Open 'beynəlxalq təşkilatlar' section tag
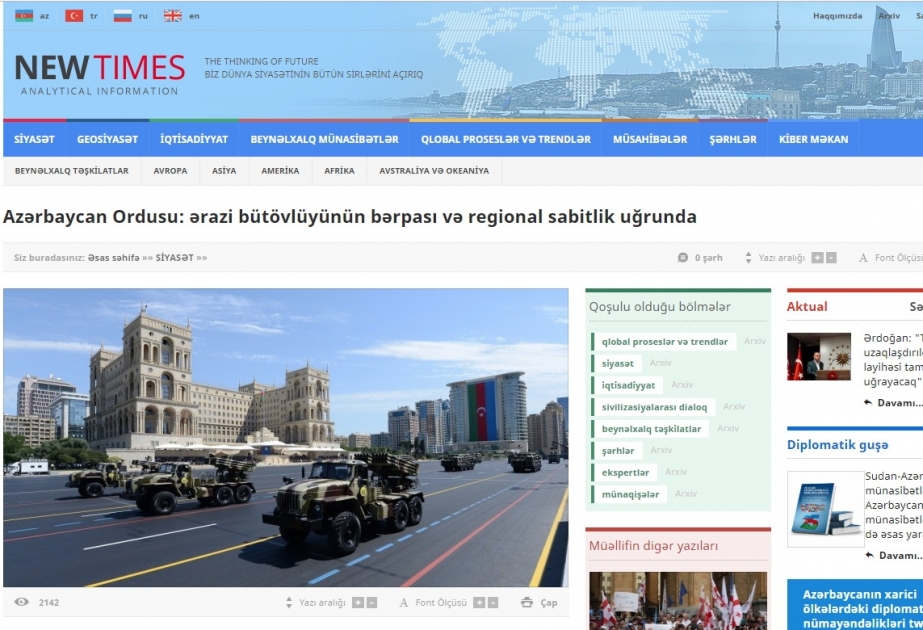Viewport: 923px width, 630px height. click(651, 429)
